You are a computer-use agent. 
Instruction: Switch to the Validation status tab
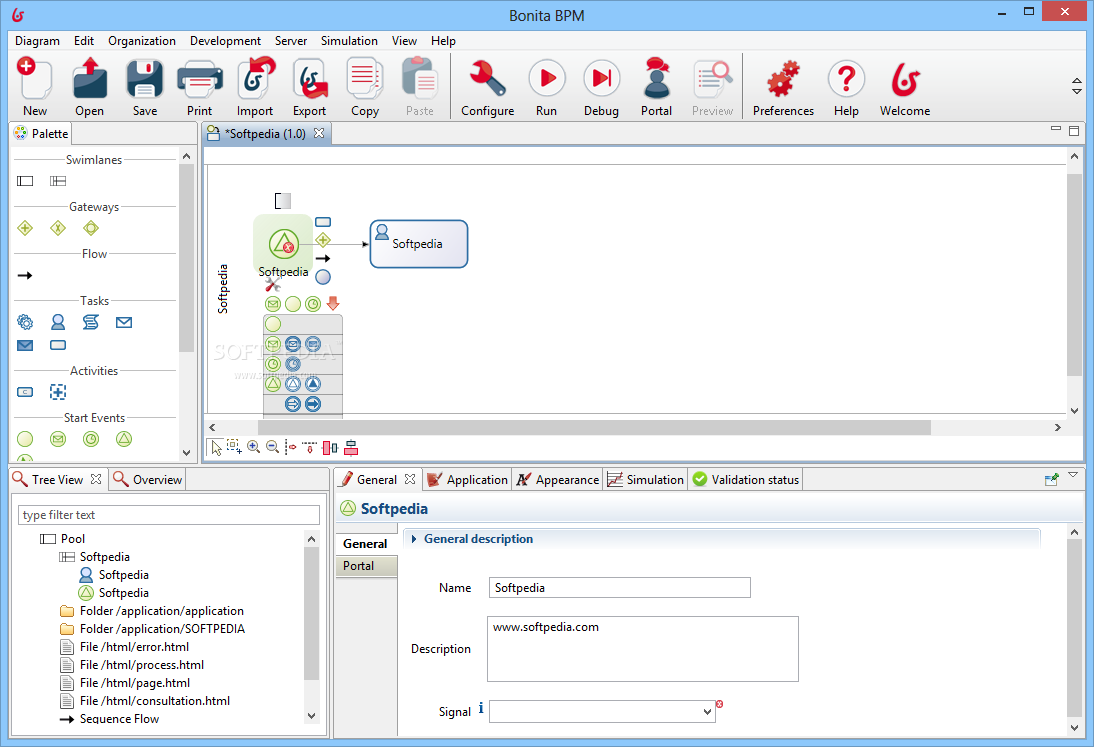(746, 480)
